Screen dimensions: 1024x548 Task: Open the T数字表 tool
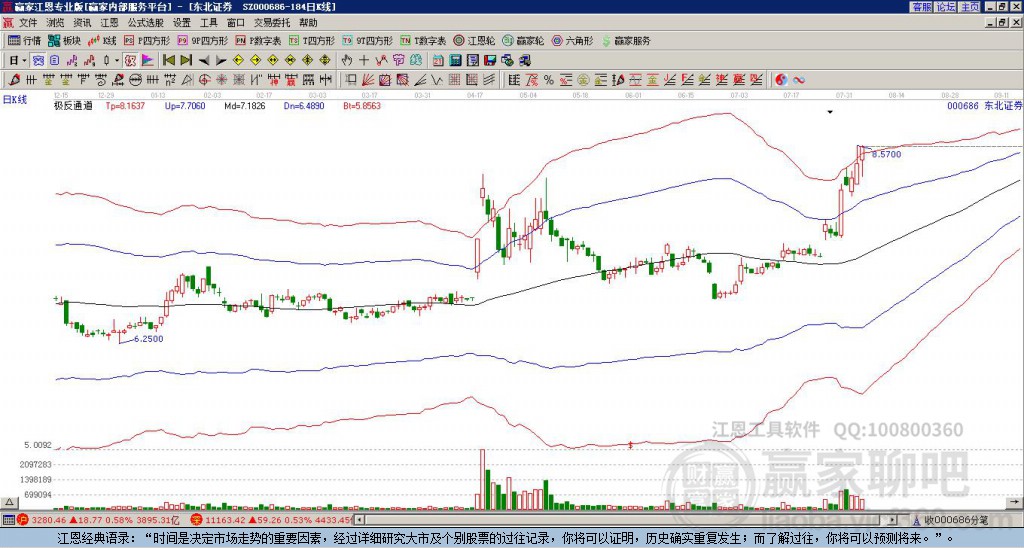[423, 40]
